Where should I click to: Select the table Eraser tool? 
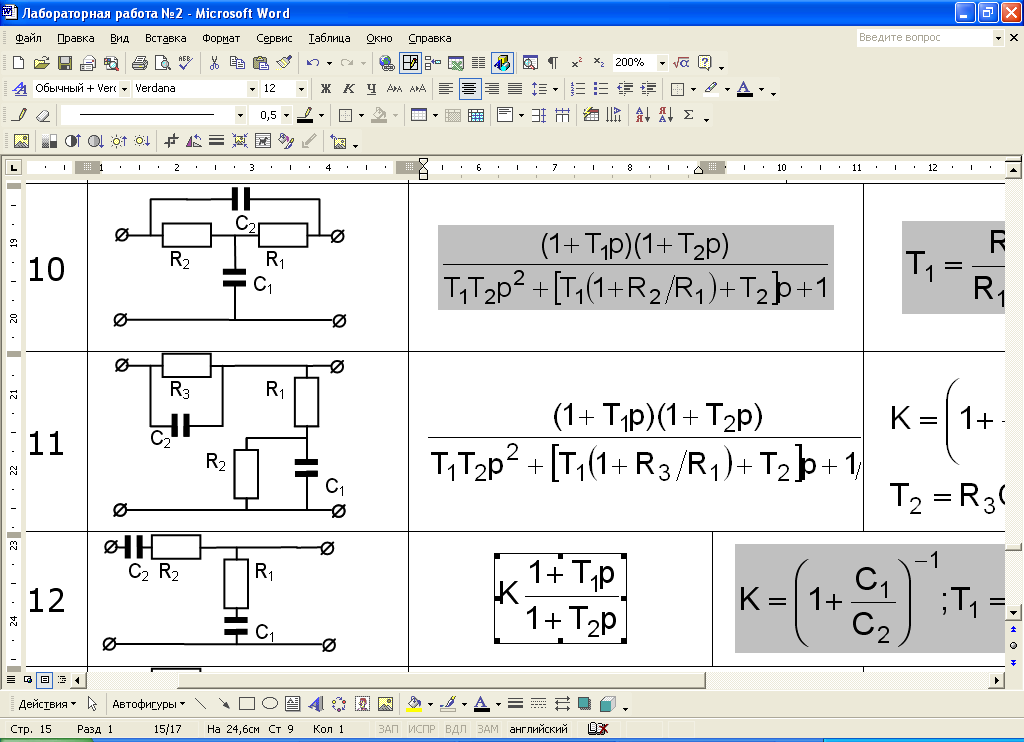point(42,116)
